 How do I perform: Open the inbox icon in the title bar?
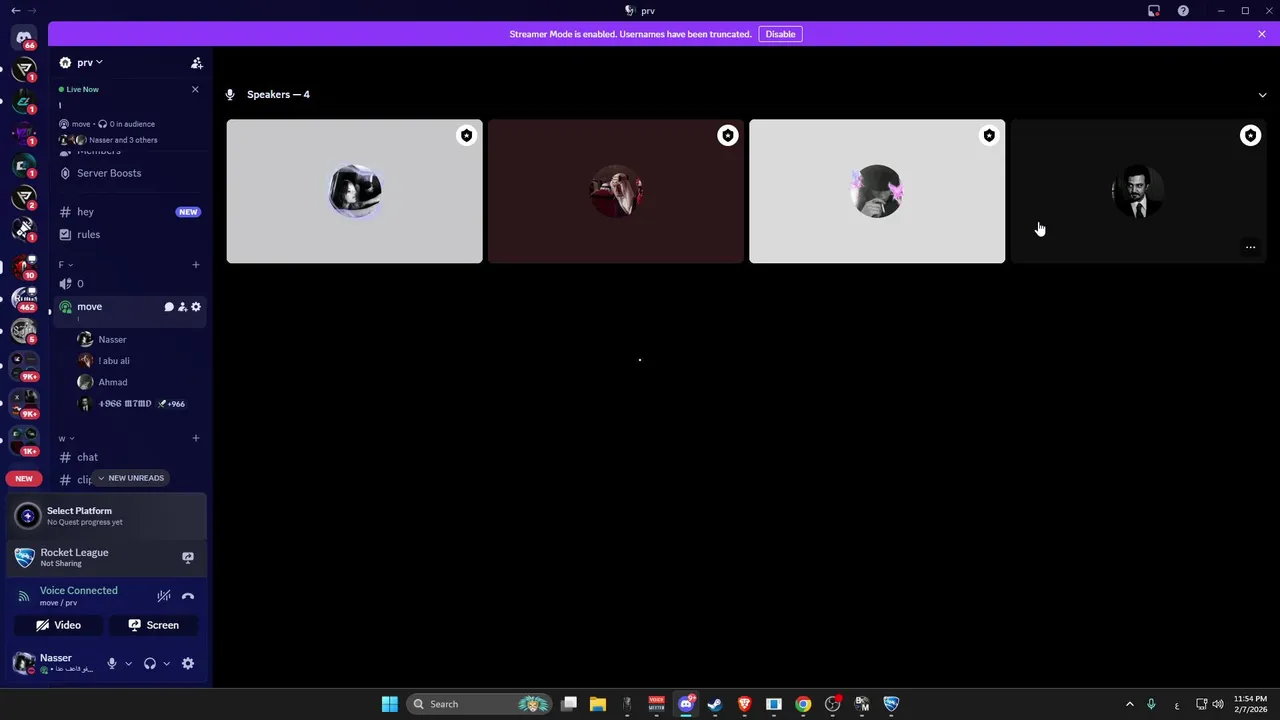click(x=1154, y=11)
